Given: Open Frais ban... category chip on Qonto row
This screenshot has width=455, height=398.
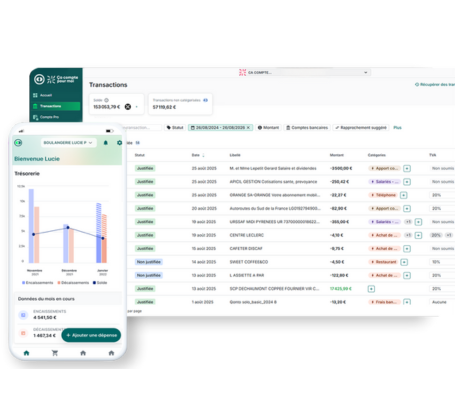Looking at the screenshot, I should 385,302.
